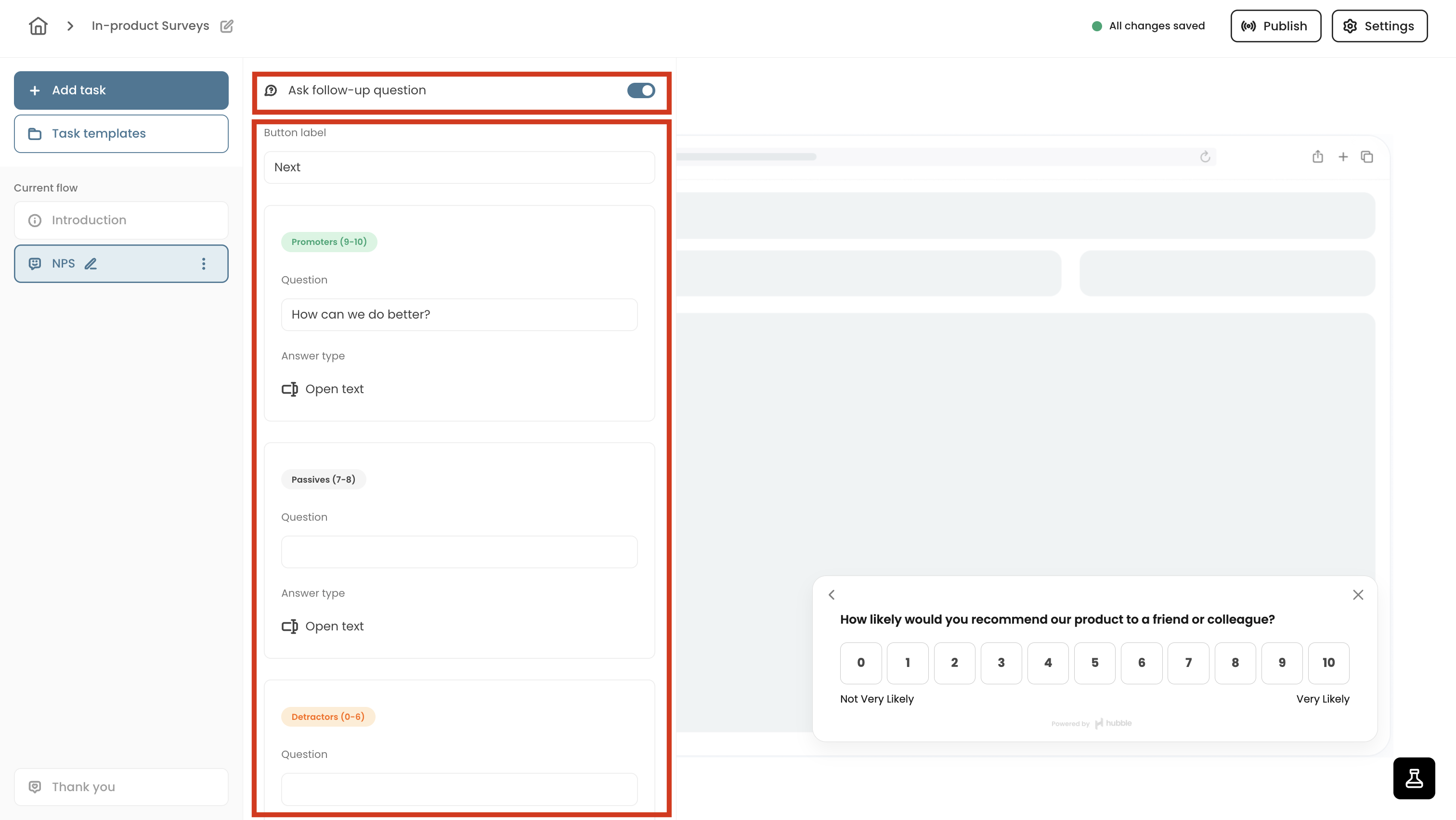
Task: Click the Publish button
Action: click(x=1276, y=26)
